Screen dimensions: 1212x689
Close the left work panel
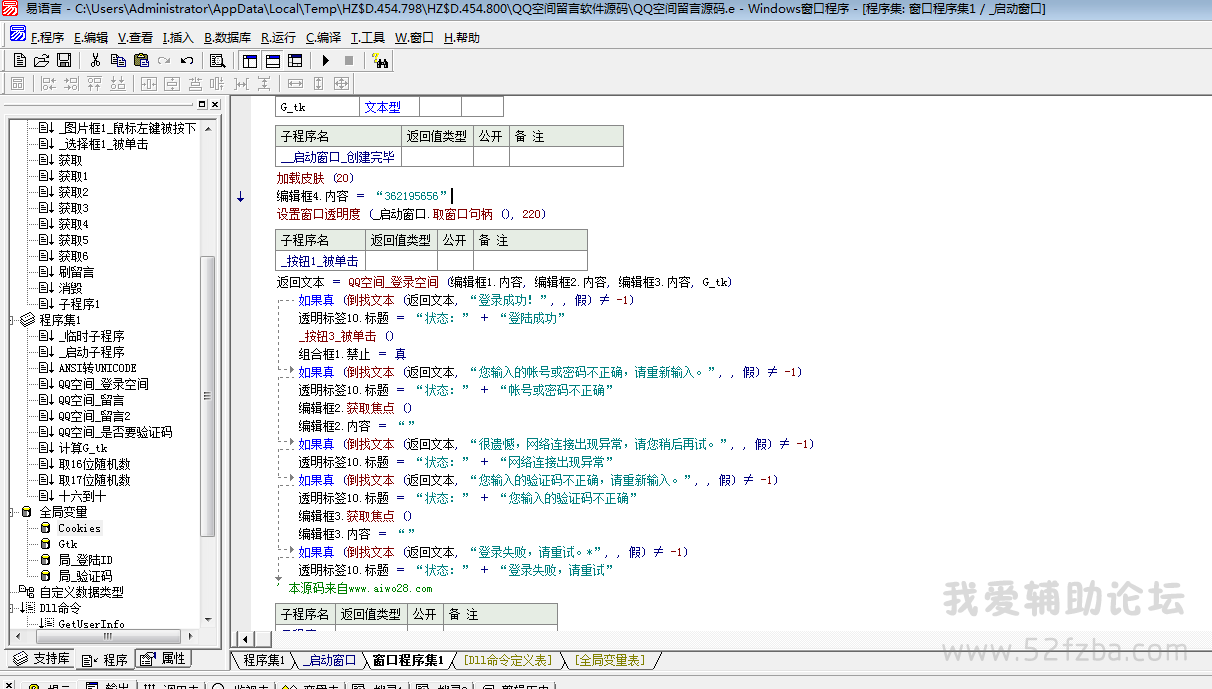tap(214, 105)
